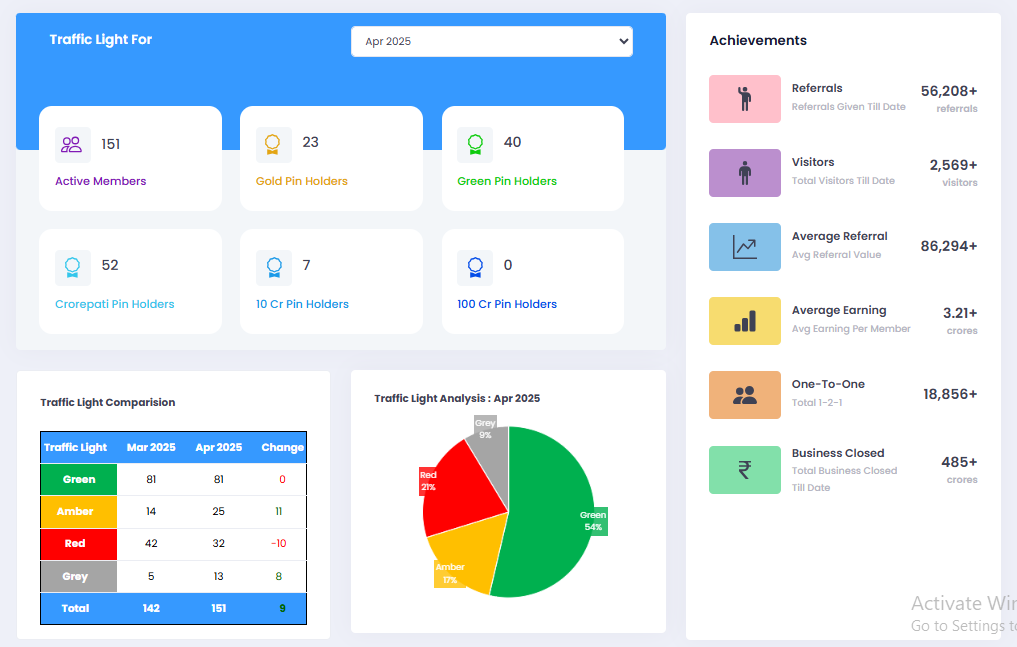Click the Business Closed rupee icon

pyautogui.click(x=744, y=470)
